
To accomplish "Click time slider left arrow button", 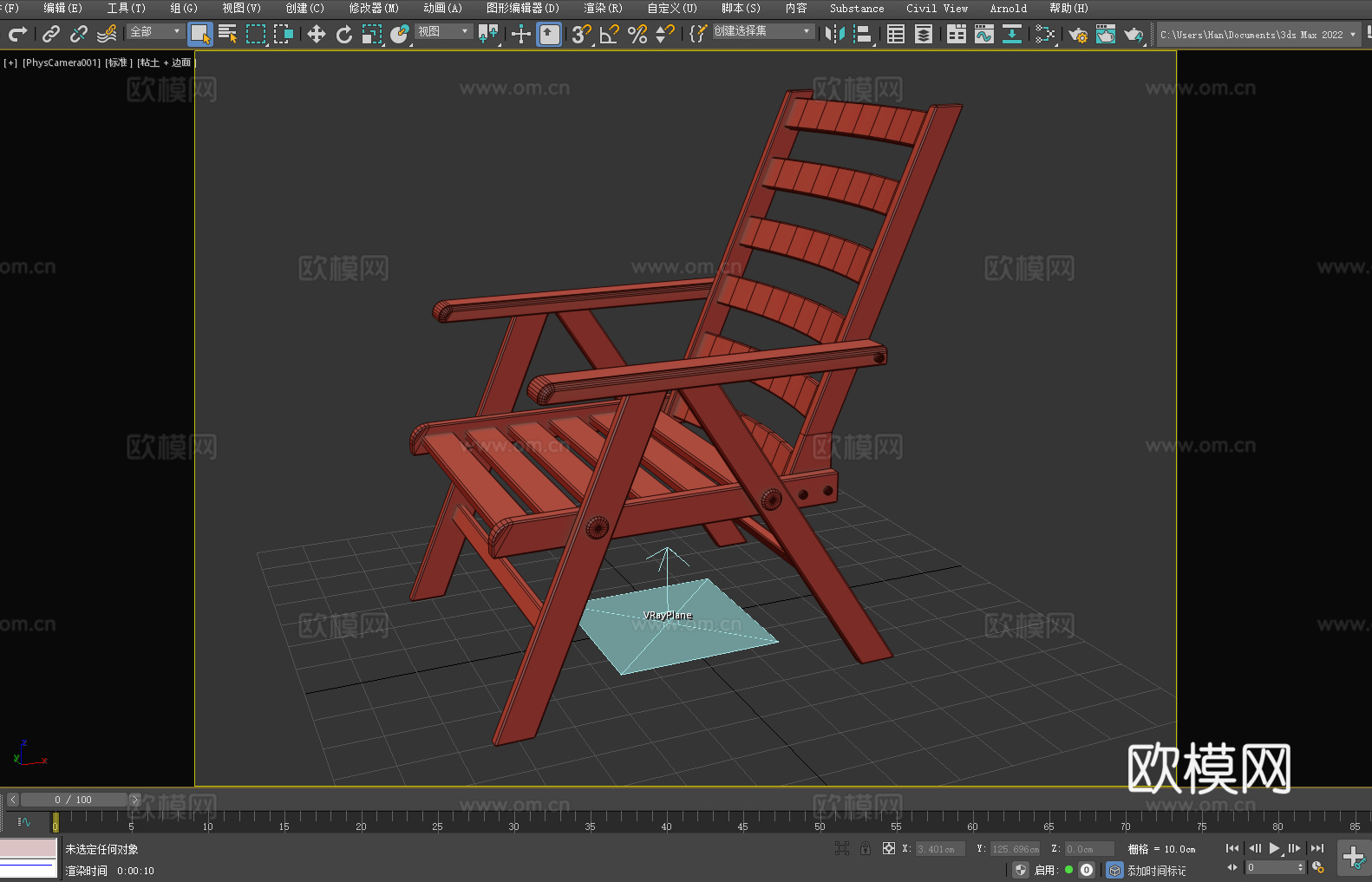I will pos(13,800).
